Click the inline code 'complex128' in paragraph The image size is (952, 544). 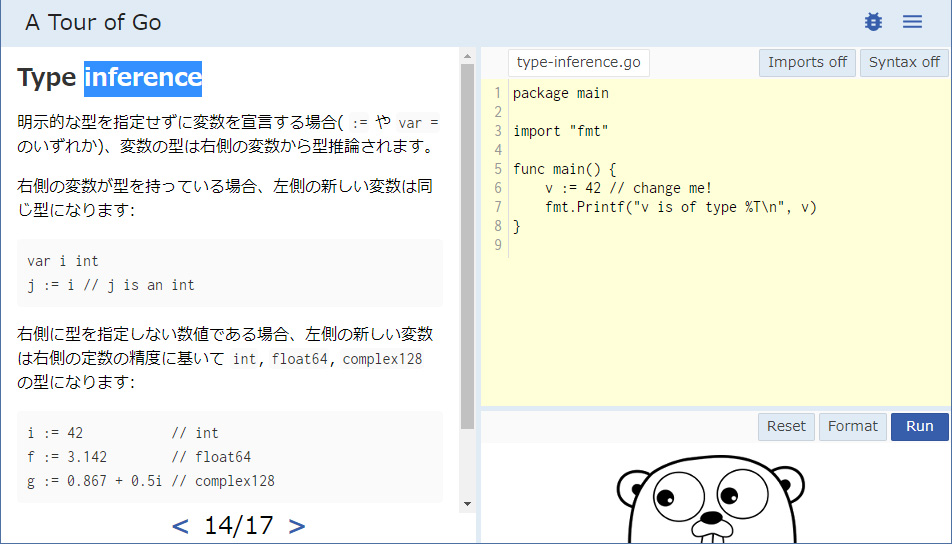pyautogui.click(x=382, y=359)
